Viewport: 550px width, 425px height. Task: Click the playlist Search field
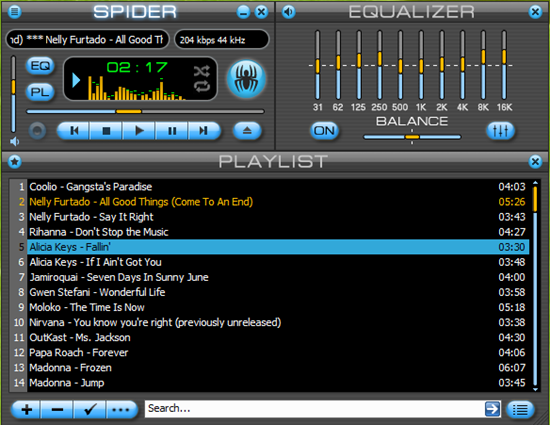pyautogui.click(x=314, y=409)
